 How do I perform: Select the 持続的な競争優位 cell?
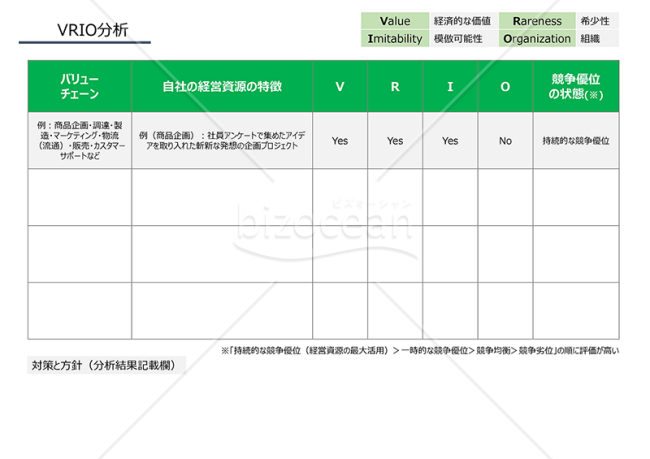click(576, 140)
